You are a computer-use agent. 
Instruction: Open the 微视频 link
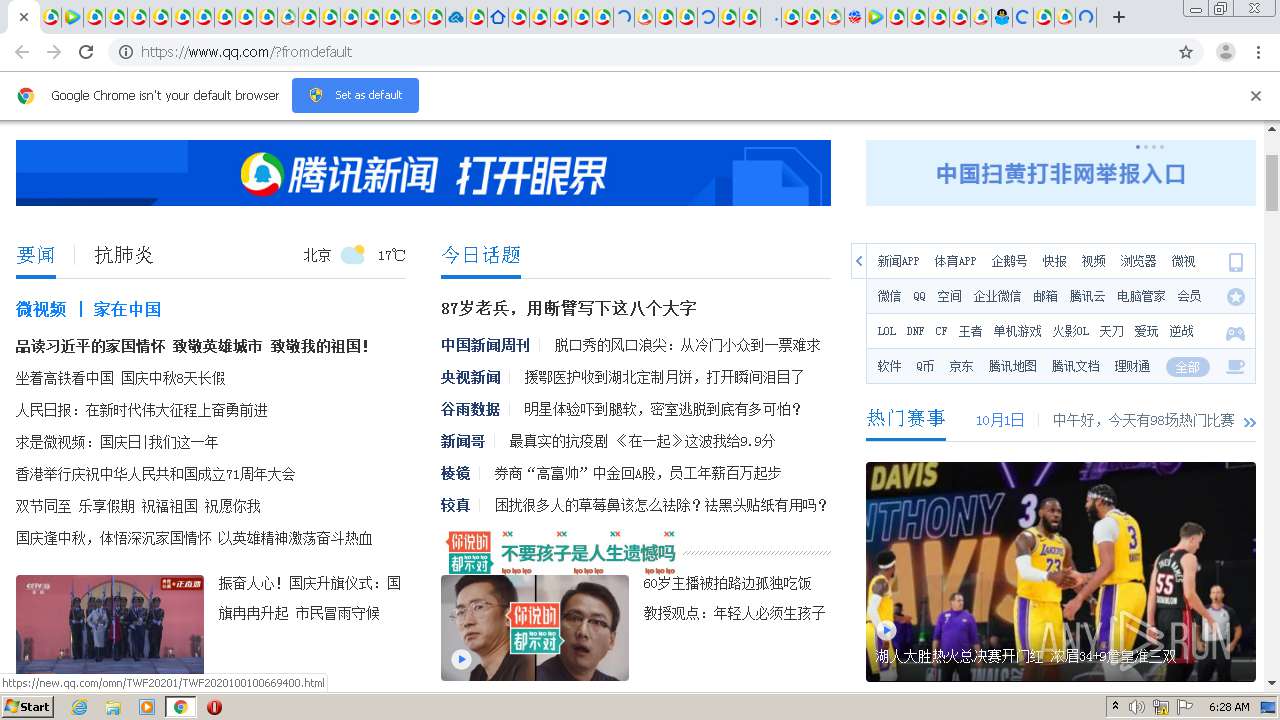(x=41, y=309)
